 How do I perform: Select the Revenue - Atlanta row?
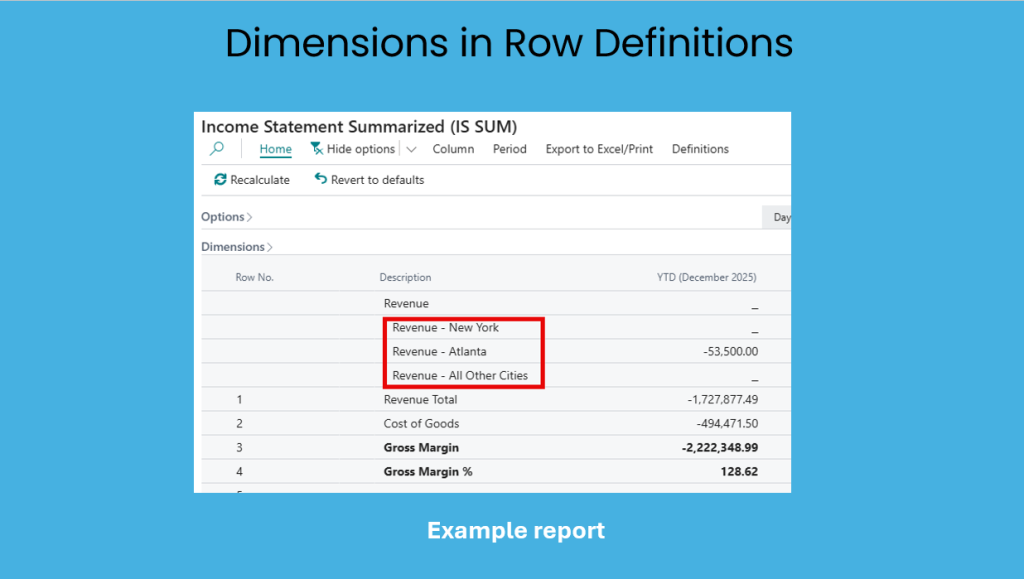[439, 351]
